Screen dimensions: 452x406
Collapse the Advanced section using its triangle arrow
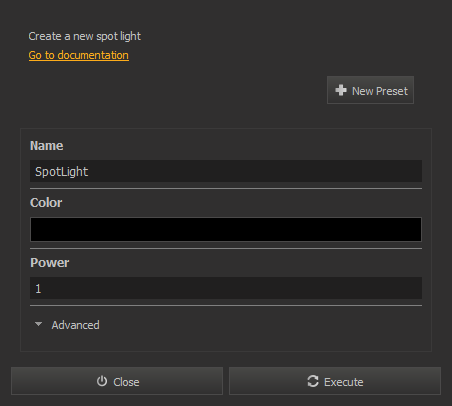(x=39, y=324)
